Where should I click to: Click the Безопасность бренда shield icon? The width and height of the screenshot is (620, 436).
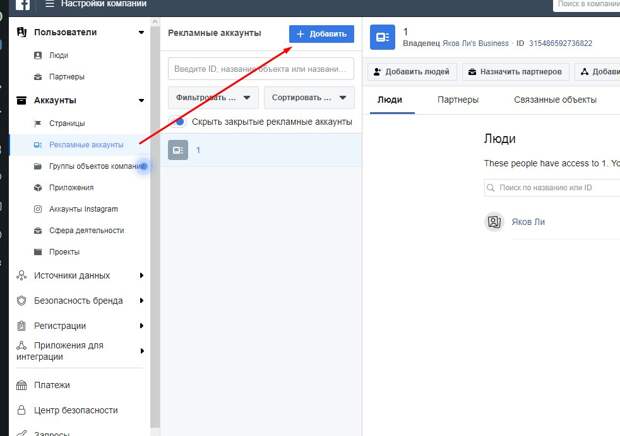(21, 301)
